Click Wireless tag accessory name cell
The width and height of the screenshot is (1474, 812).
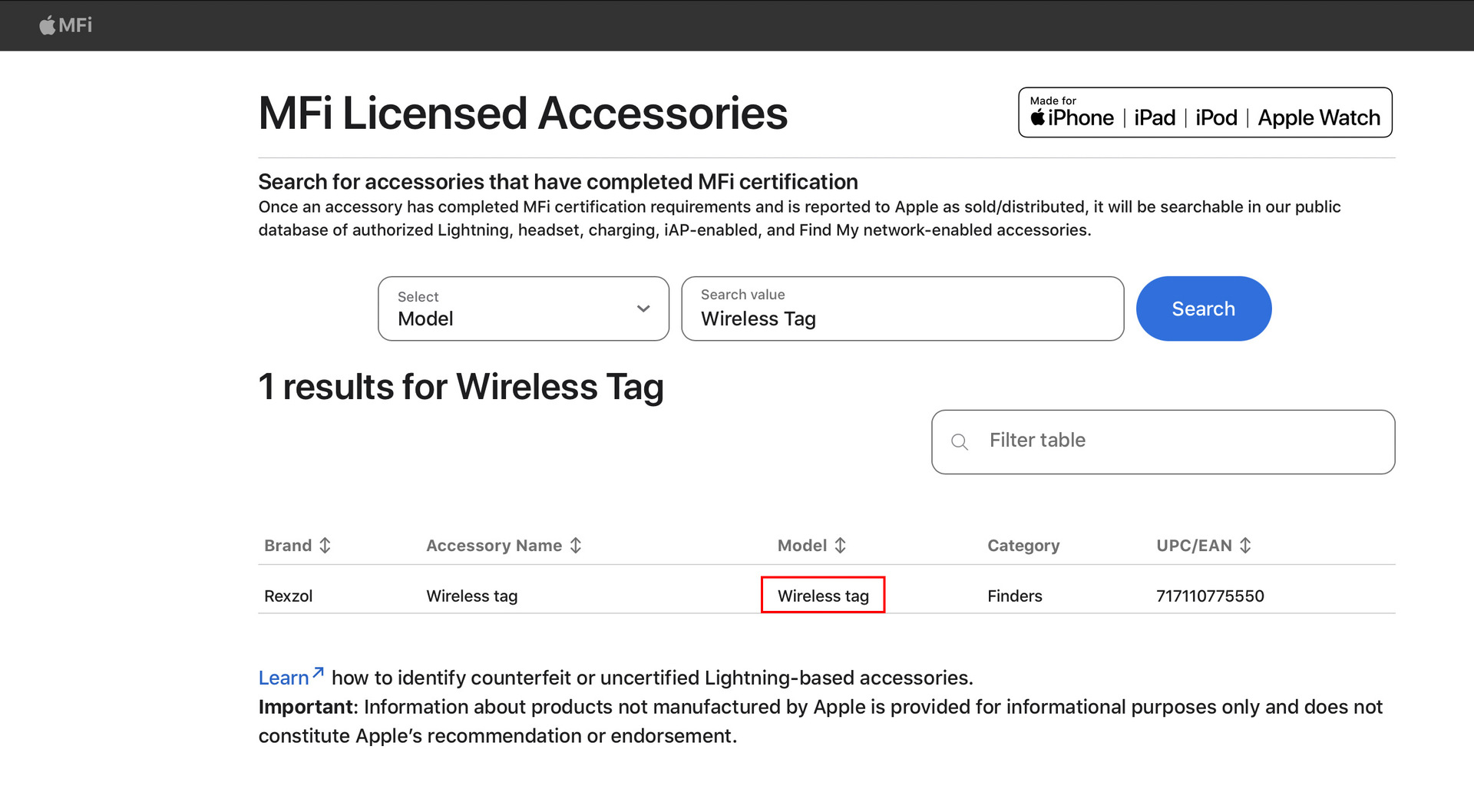(471, 596)
